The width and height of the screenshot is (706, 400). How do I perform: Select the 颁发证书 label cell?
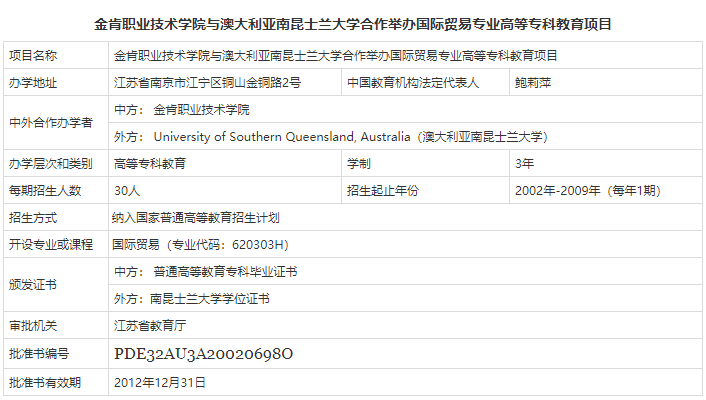[56, 285]
